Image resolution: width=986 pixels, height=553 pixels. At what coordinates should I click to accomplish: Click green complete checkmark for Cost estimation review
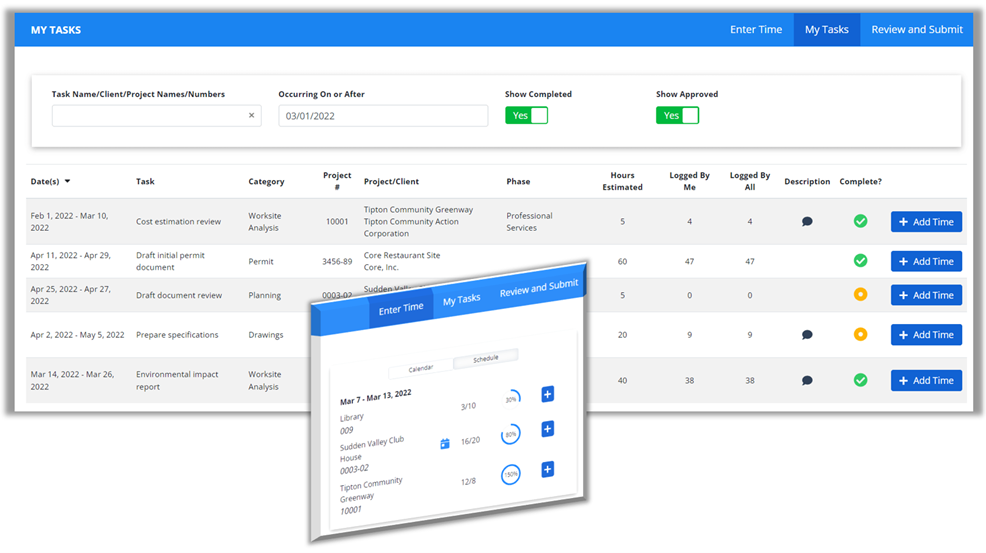(x=860, y=221)
